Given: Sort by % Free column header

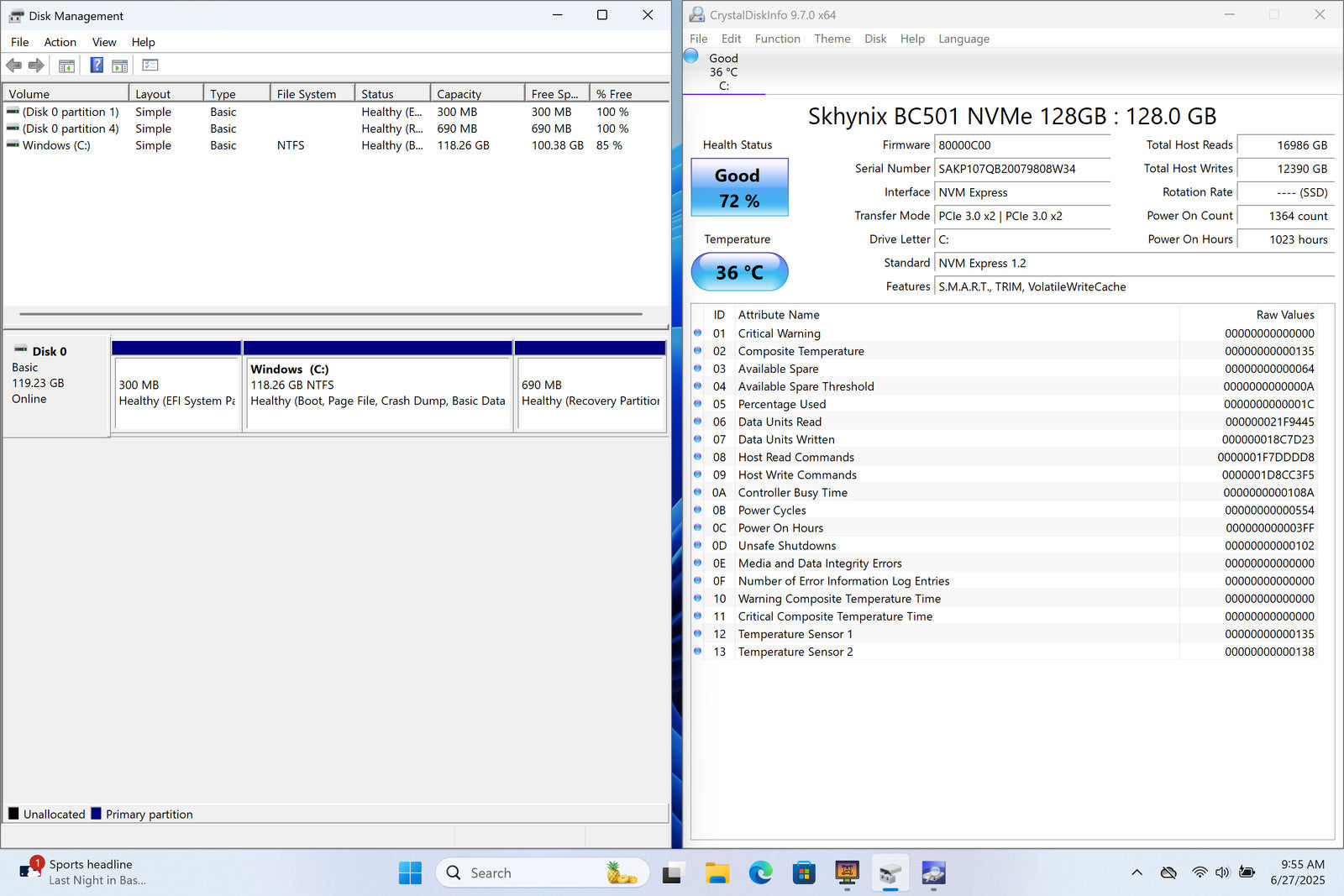Looking at the screenshot, I should point(629,94).
